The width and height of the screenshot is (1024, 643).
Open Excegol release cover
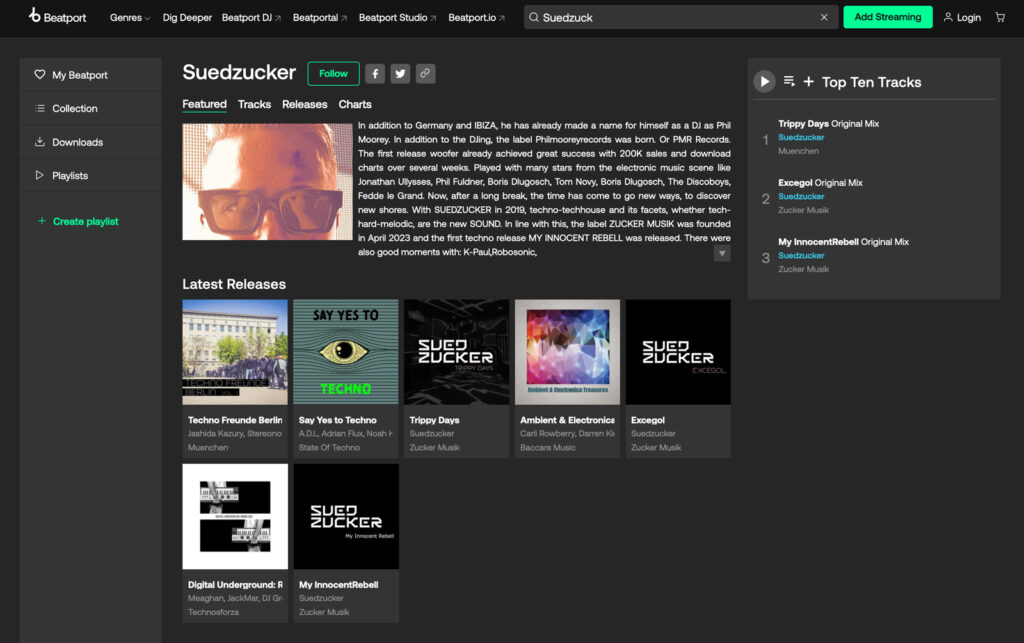tap(678, 352)
